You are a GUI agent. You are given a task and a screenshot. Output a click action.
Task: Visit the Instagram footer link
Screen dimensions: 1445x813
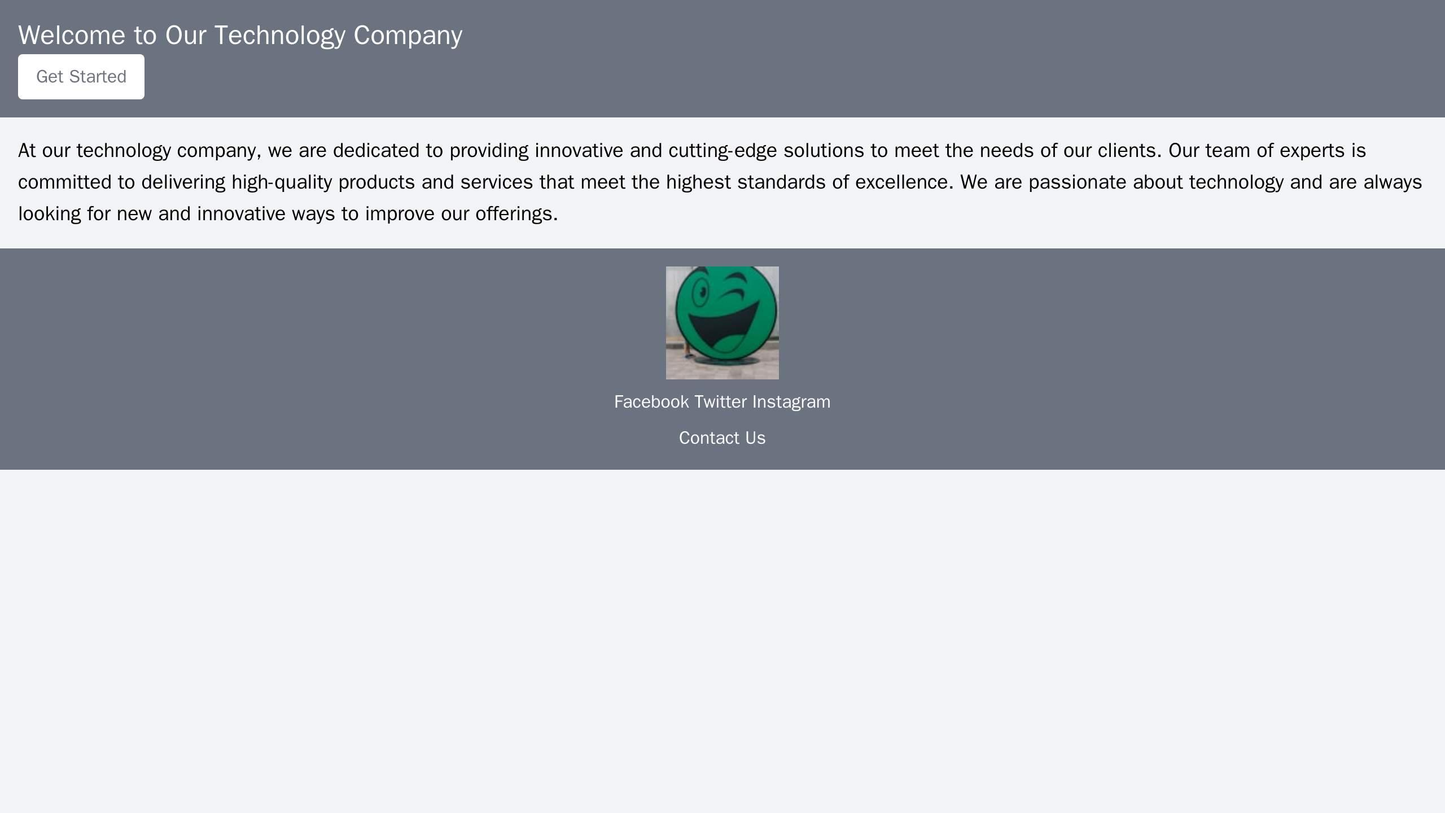tap(791, 402)
